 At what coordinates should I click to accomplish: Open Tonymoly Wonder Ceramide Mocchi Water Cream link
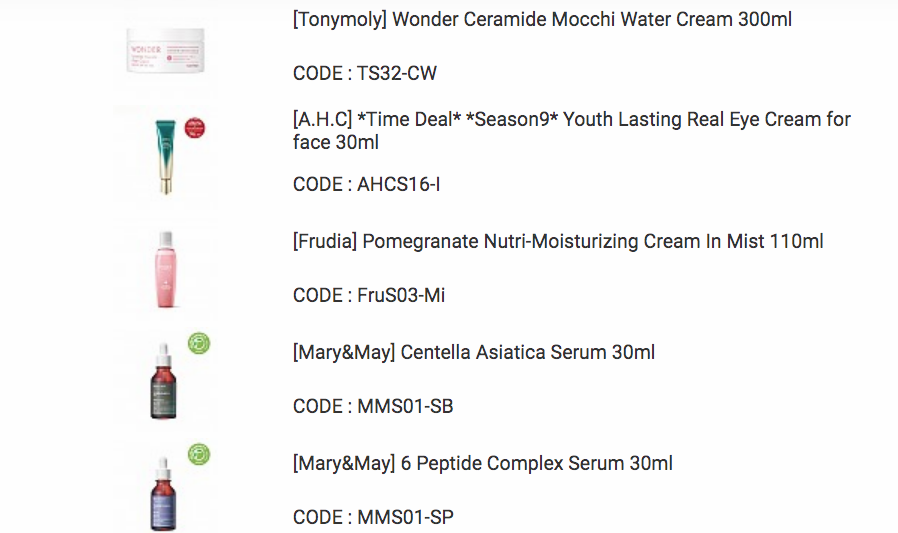542,19
